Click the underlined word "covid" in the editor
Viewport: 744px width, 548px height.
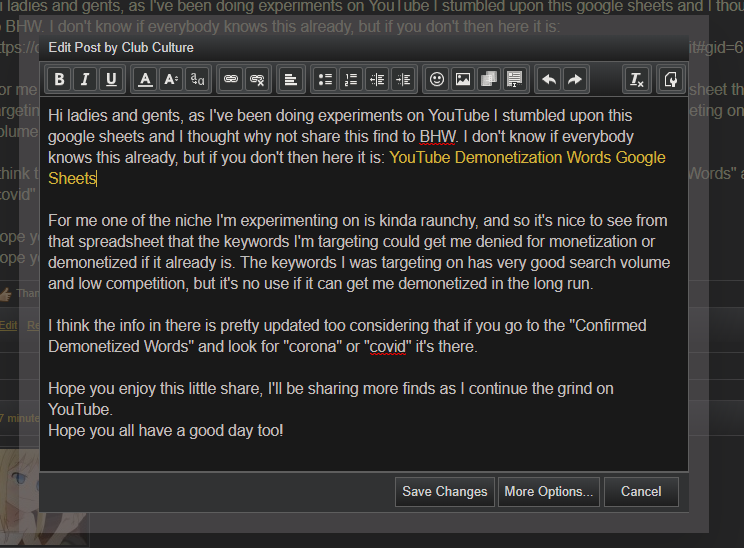pyautogui.click(x=388, y=347)
